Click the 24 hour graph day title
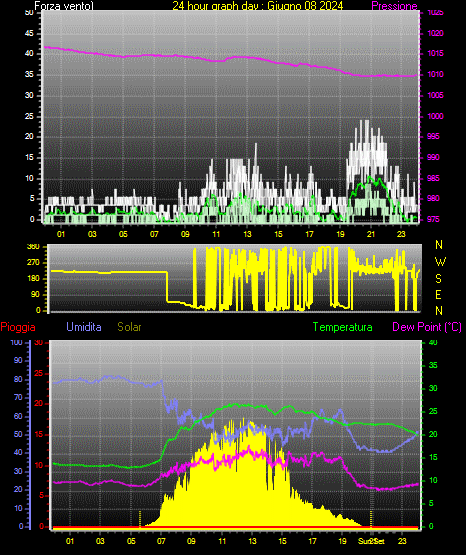 pos(258,6)
